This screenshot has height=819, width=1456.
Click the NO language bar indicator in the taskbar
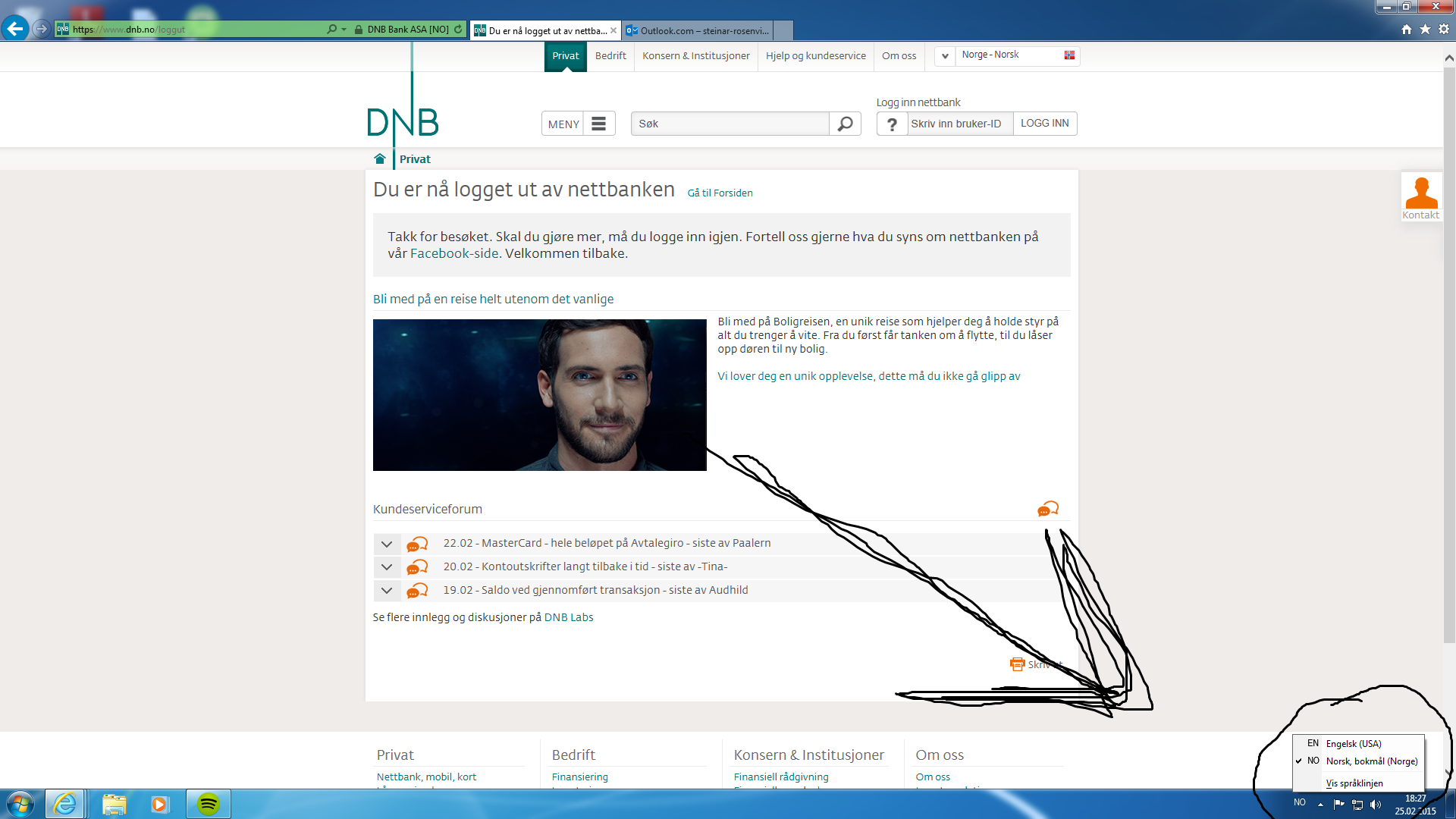click(x=1300, y=802)
